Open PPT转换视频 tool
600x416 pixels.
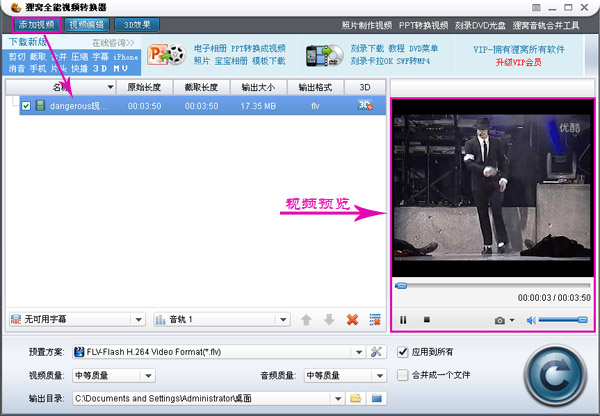coord(423,25)
